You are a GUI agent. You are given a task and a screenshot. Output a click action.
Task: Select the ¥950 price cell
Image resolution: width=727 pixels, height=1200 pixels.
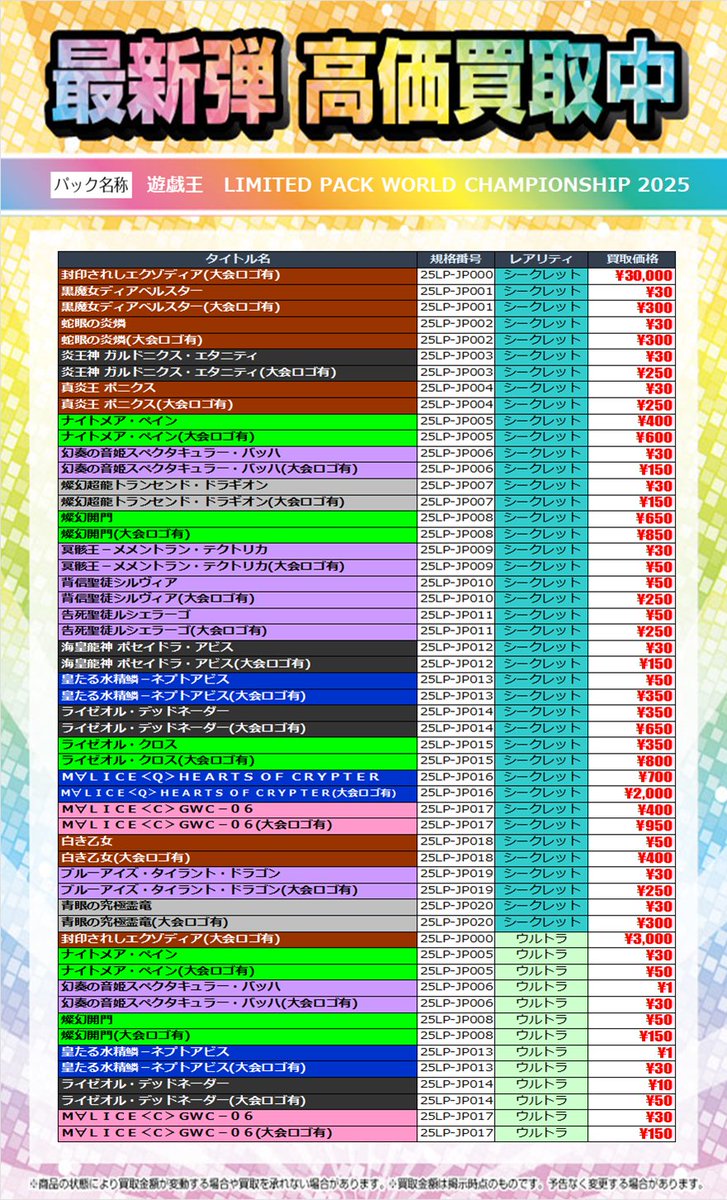(630, 825)
